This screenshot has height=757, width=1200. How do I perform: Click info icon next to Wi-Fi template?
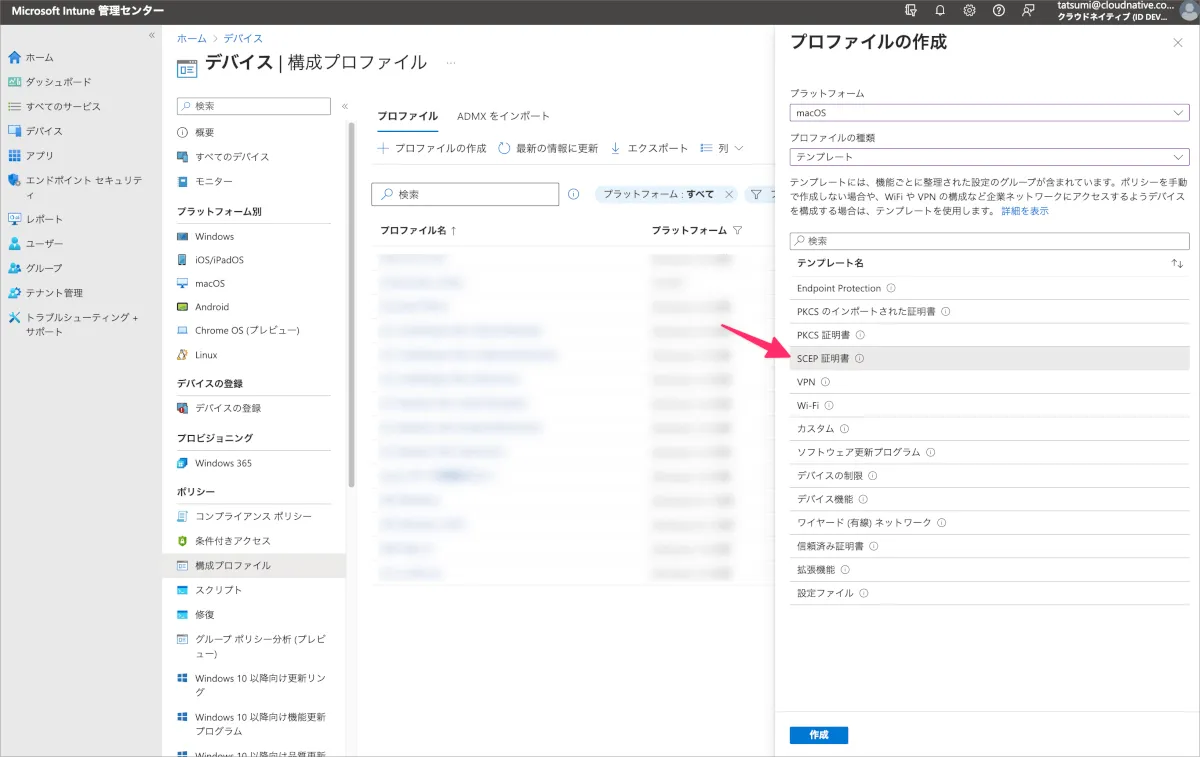point(829,406)
